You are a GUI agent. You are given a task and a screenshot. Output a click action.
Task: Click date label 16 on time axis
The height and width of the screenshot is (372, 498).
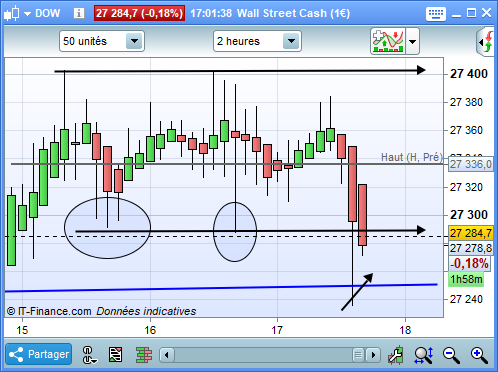(x=150, y=330)
